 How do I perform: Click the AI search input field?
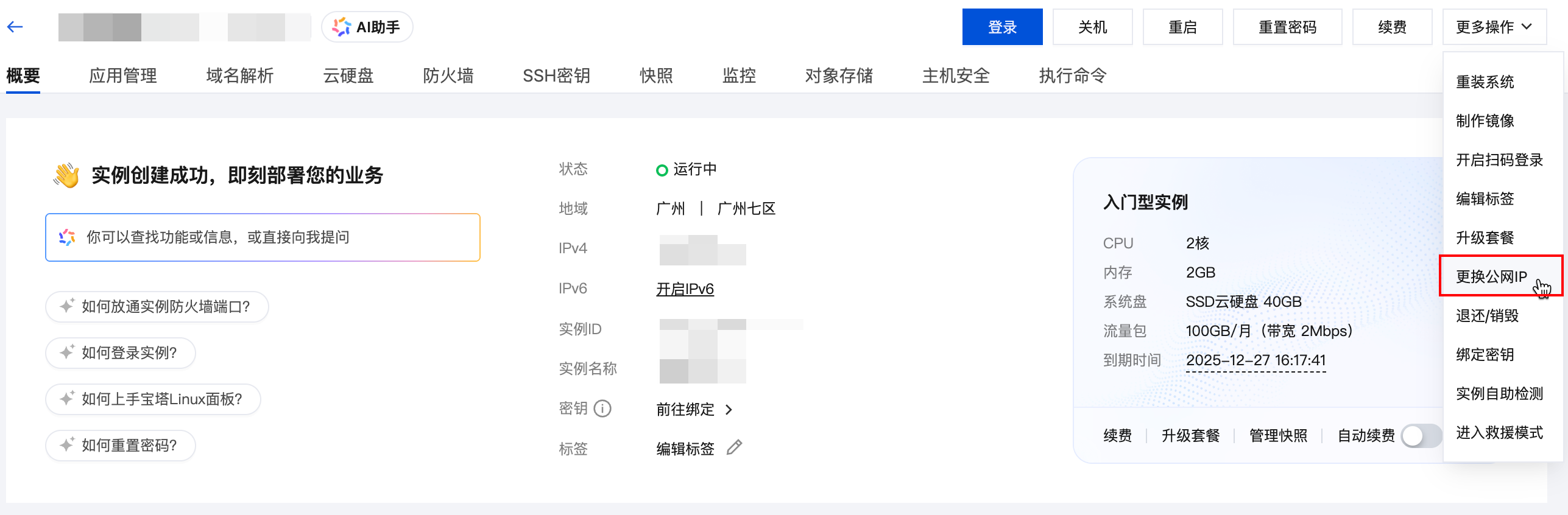click(x=263, y=237)
